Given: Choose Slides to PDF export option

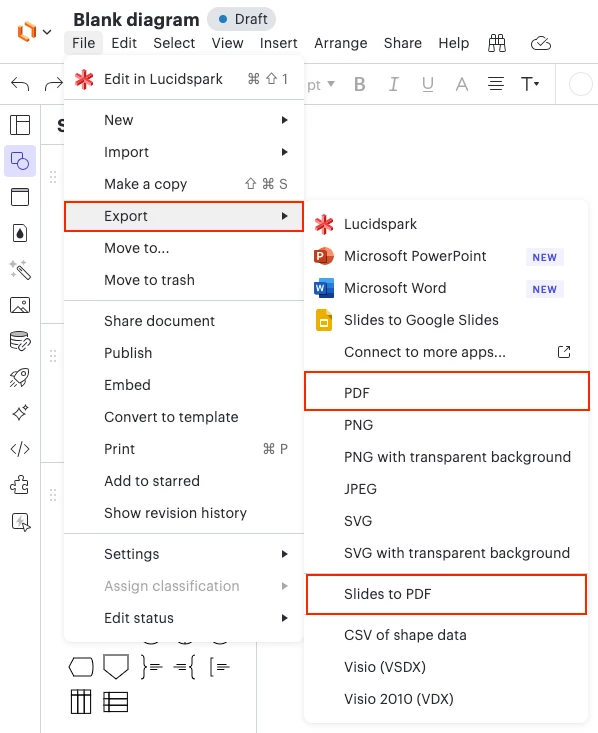Looking at the screenshot, I should (x=447, y=594).
